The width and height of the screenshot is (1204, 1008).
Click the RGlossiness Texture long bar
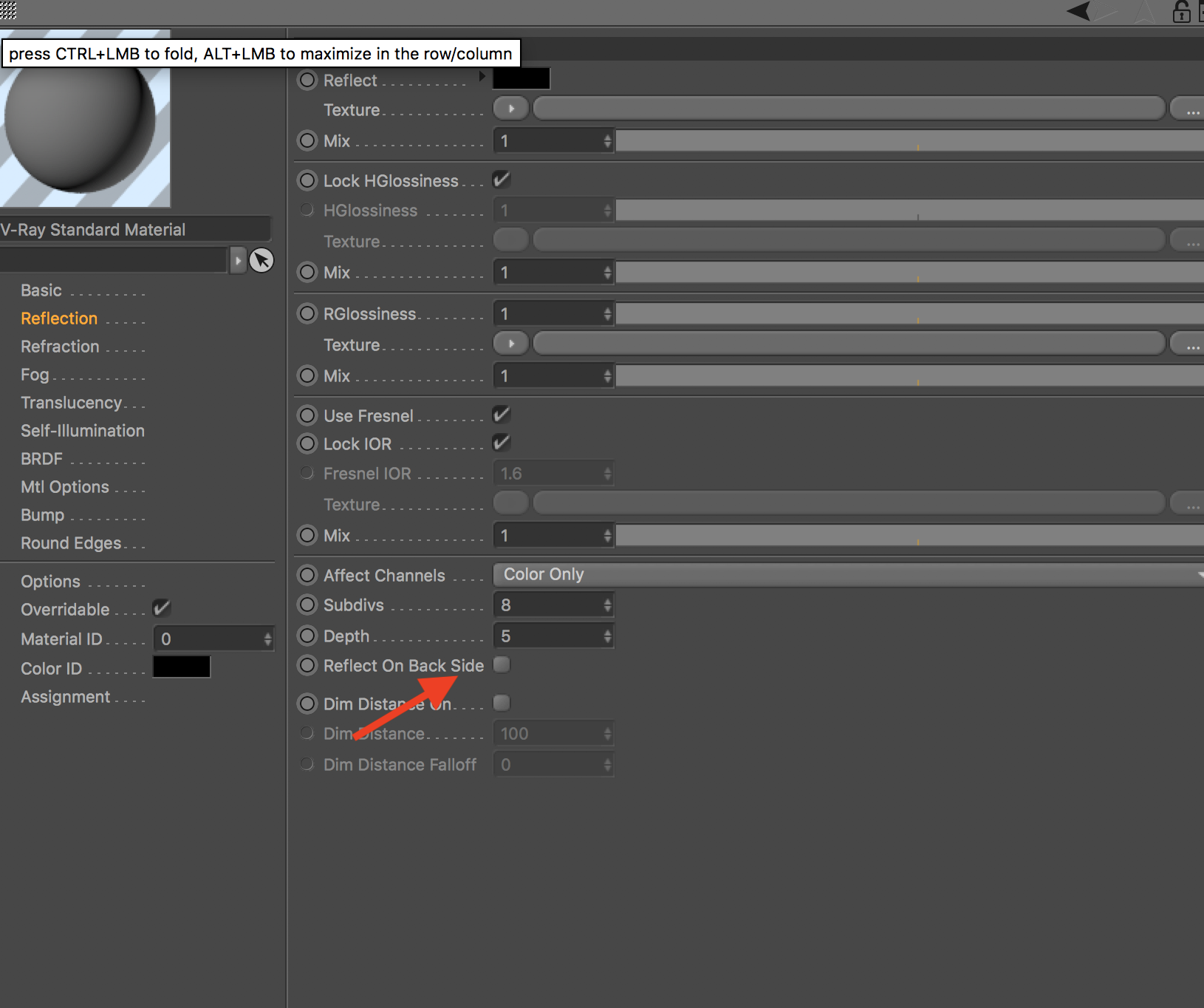coord(849,344)
